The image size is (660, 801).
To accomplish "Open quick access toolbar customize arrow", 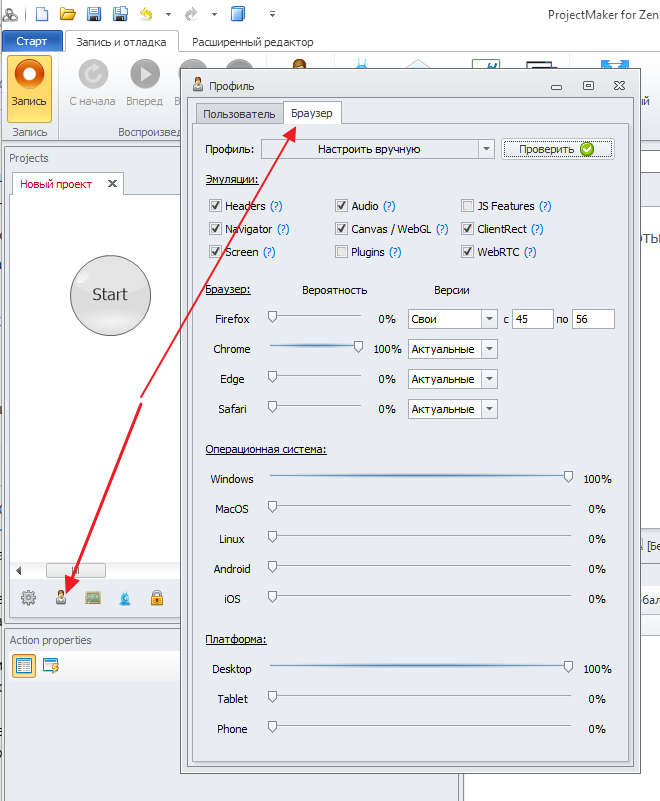I will tap(272, 14).
